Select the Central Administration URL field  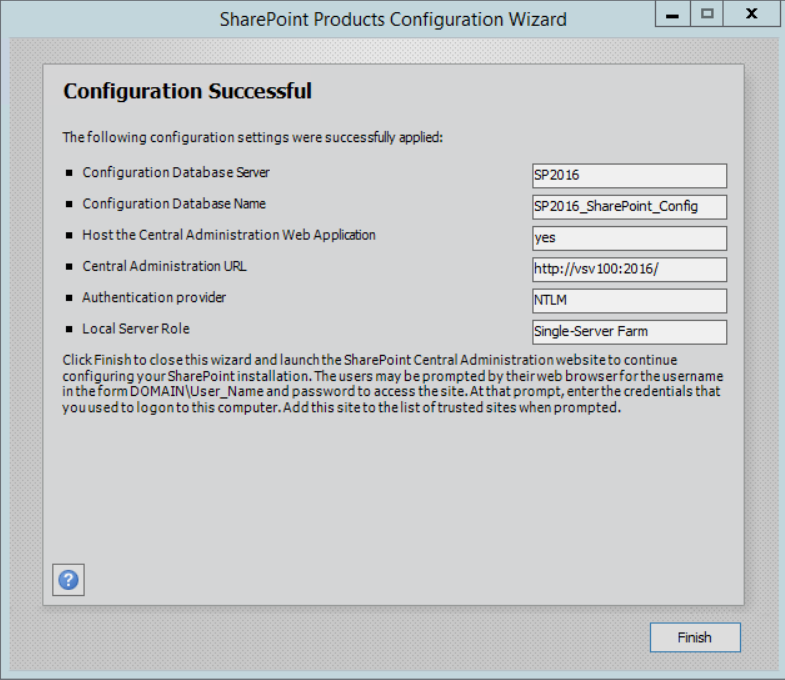(629, 269)
